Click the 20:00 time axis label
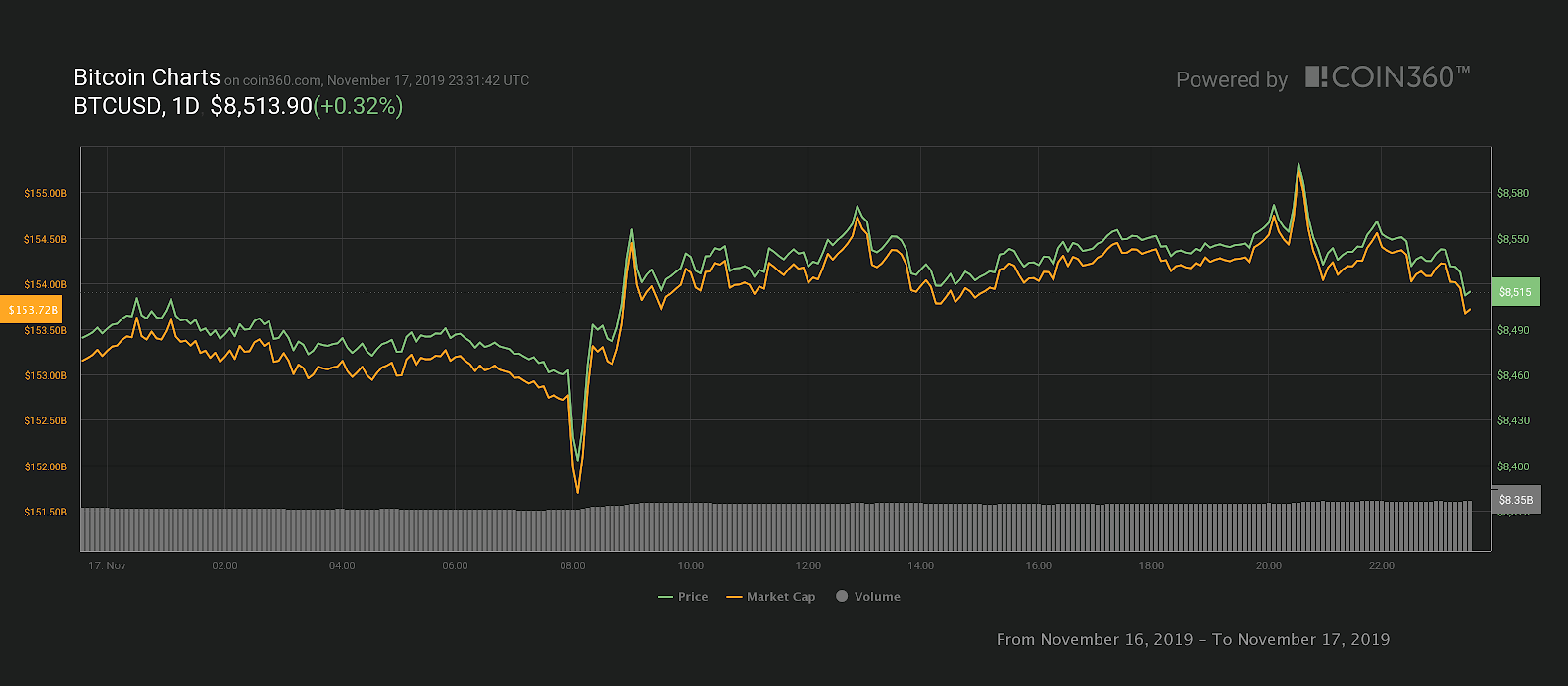This screenshot has height=686, width=1568. [1268, 565]
